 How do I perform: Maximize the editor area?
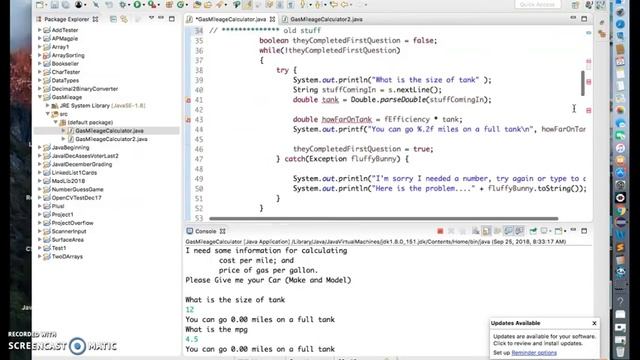pyautogui.click(x=584, y=19)
